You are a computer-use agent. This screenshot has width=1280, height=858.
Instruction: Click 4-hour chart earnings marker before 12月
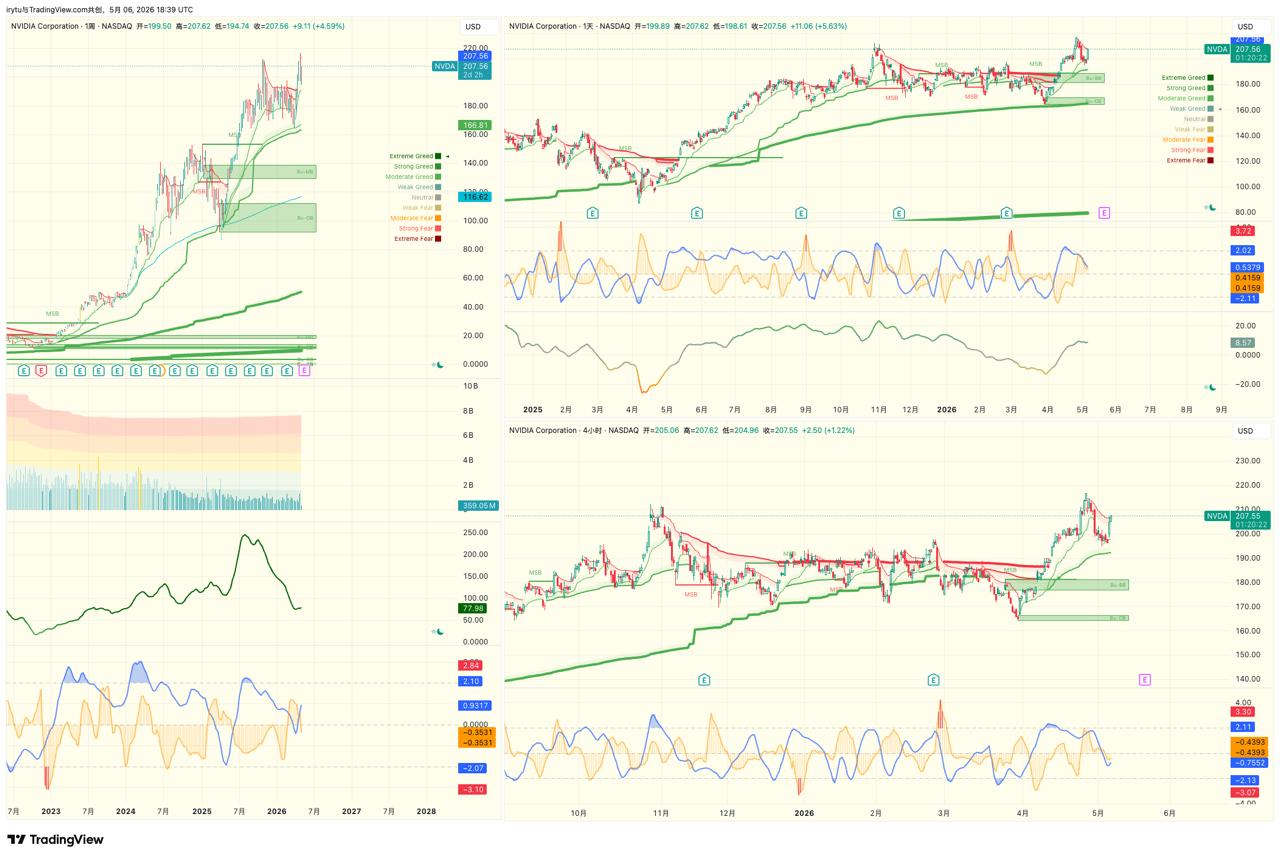[704, 679]
